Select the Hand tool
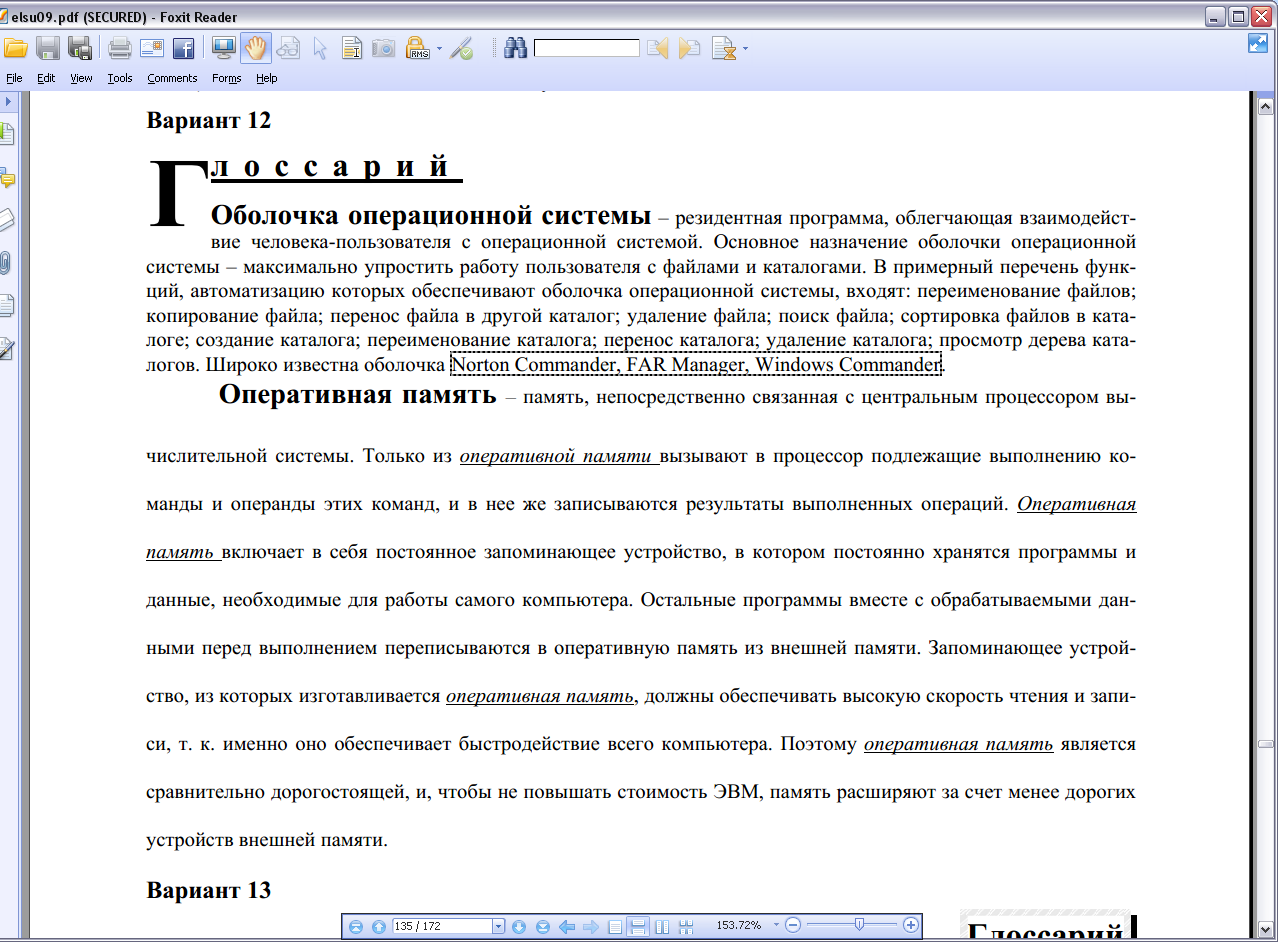Screen dimensions: 1278x942 tap(256, 47)
